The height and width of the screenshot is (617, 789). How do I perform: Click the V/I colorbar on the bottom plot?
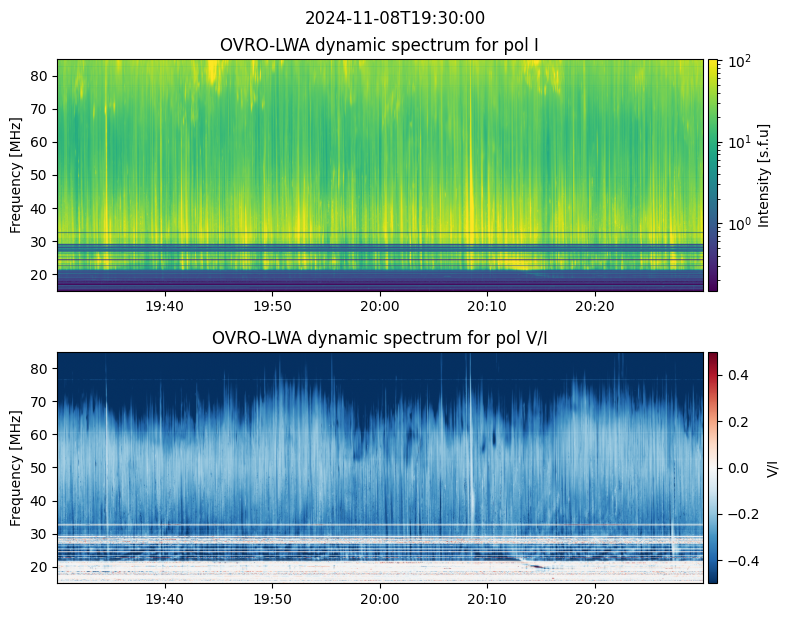[x=713, y=467]
